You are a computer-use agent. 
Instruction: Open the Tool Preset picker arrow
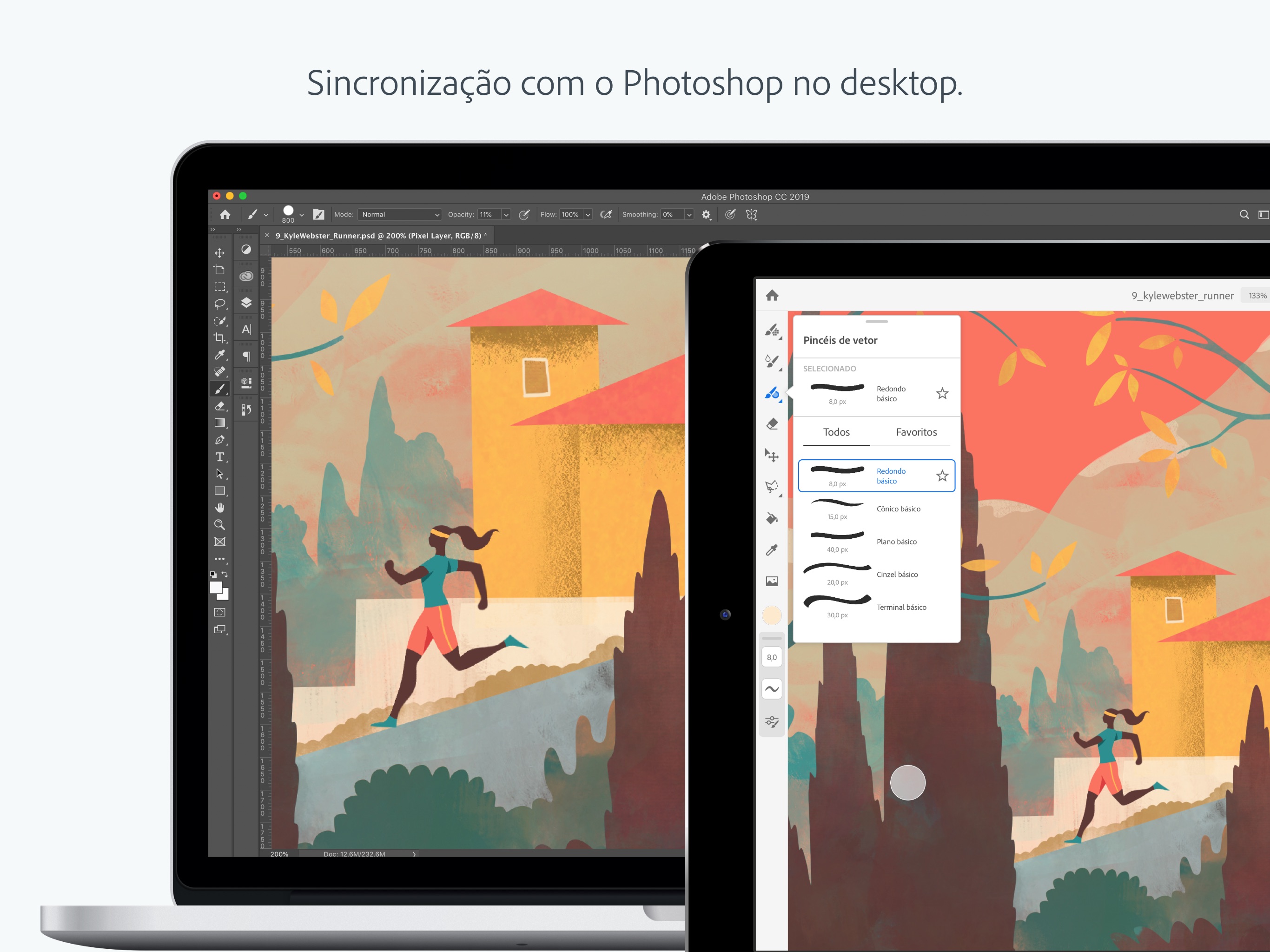pos(266,215)
